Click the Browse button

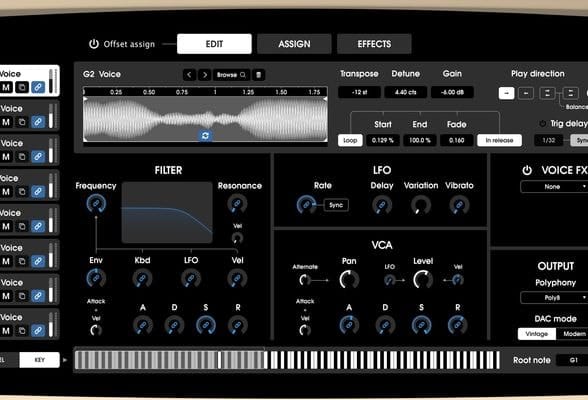click(231, 75)
